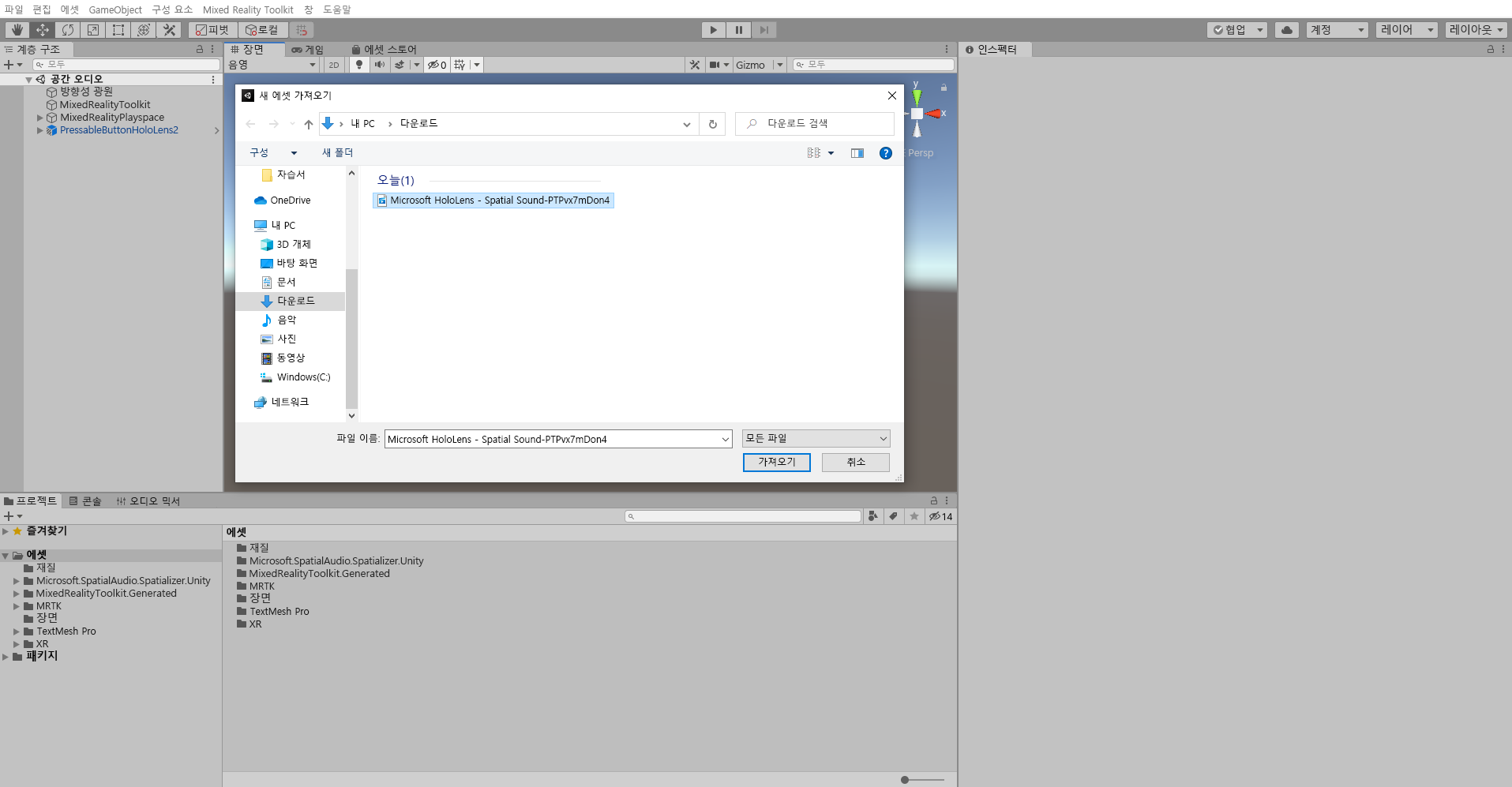
Task: Select the Rotate tool
Action: click(x=68, y=30)
